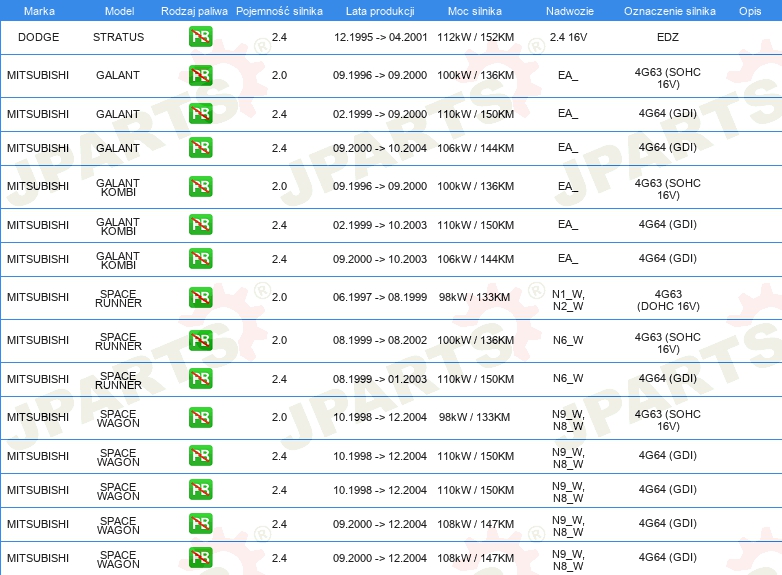
Task: Select 4G63 (SOHC 16V) in Galant Kombi row
Action: (668, 189)
